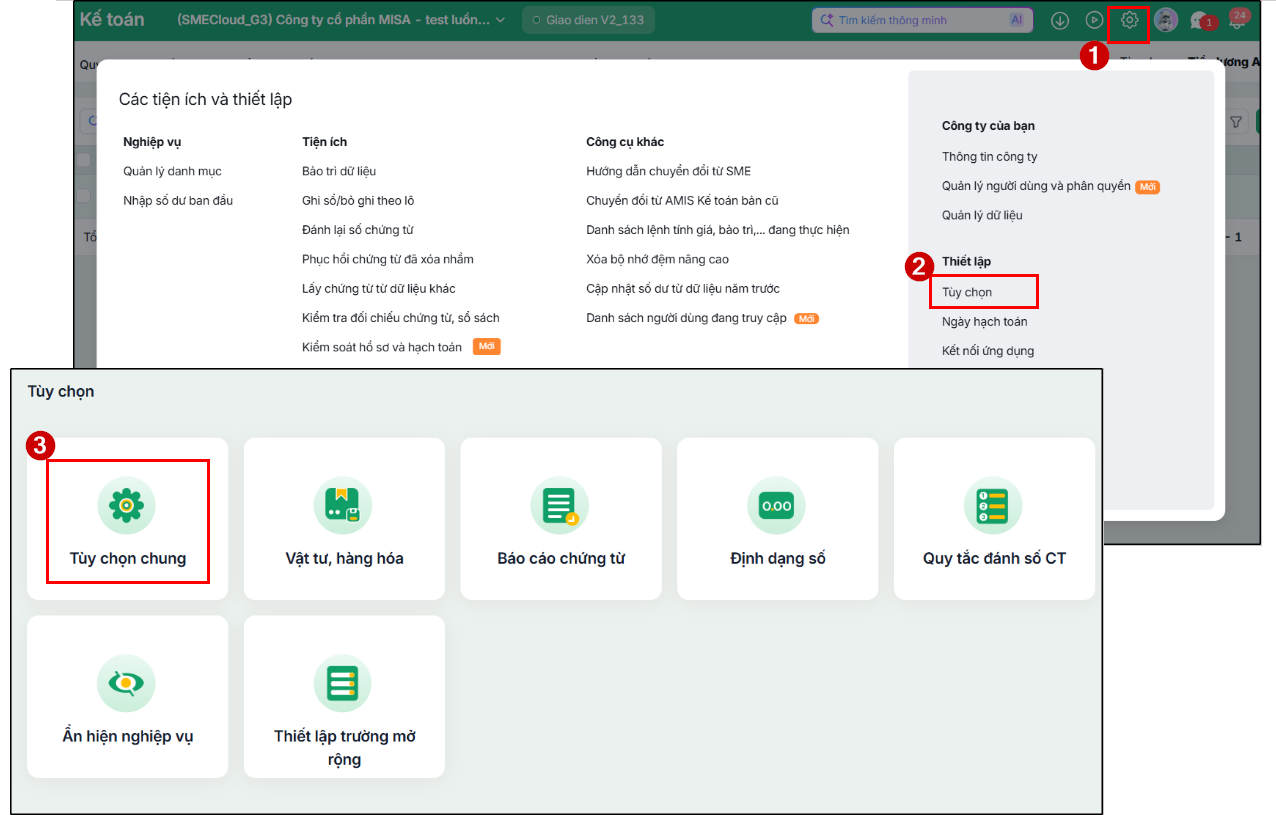Open the Tùy chọn chung card label
Image resolution: width=1276 pixels, height=815 pixels.
(128, 558)
